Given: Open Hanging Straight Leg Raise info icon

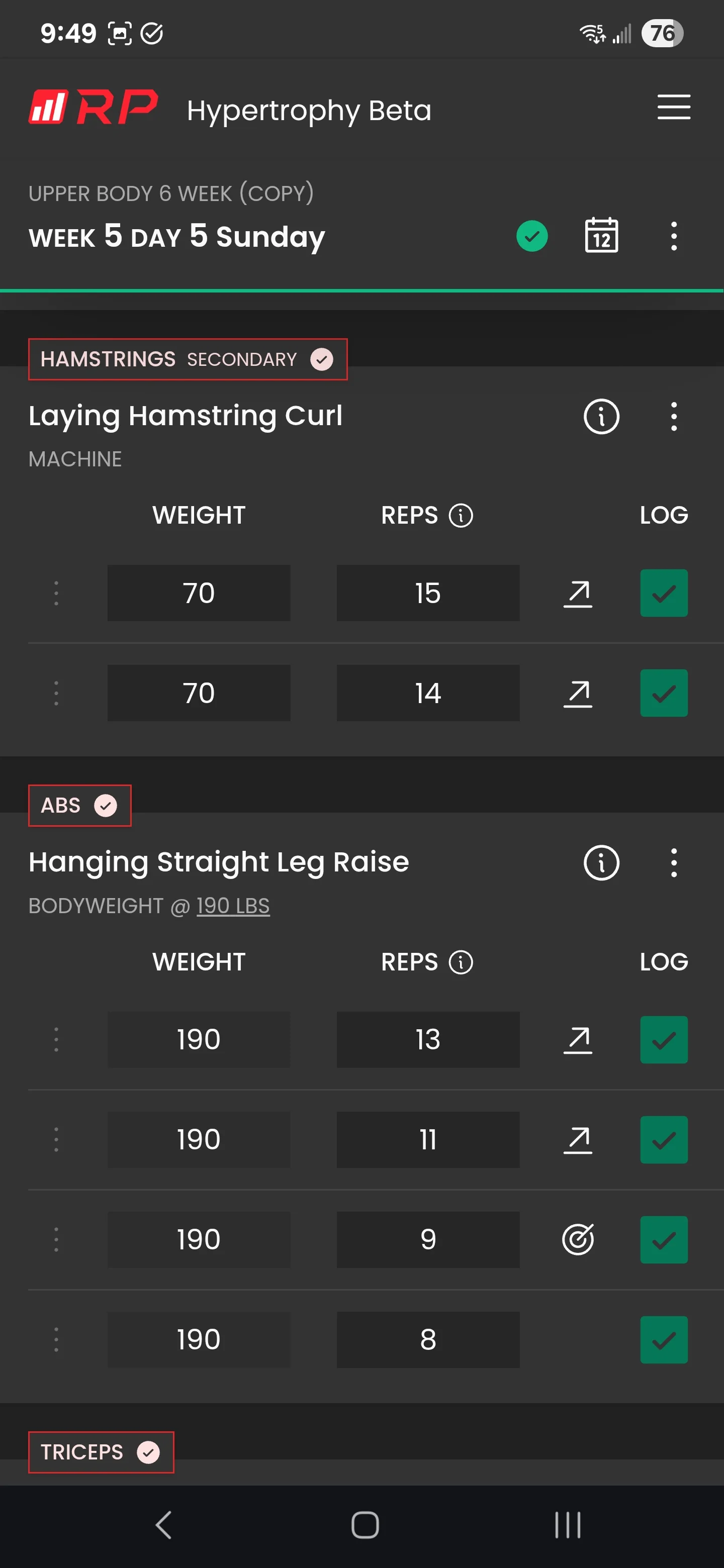Looking at the screenshot, I should point(601,862).
